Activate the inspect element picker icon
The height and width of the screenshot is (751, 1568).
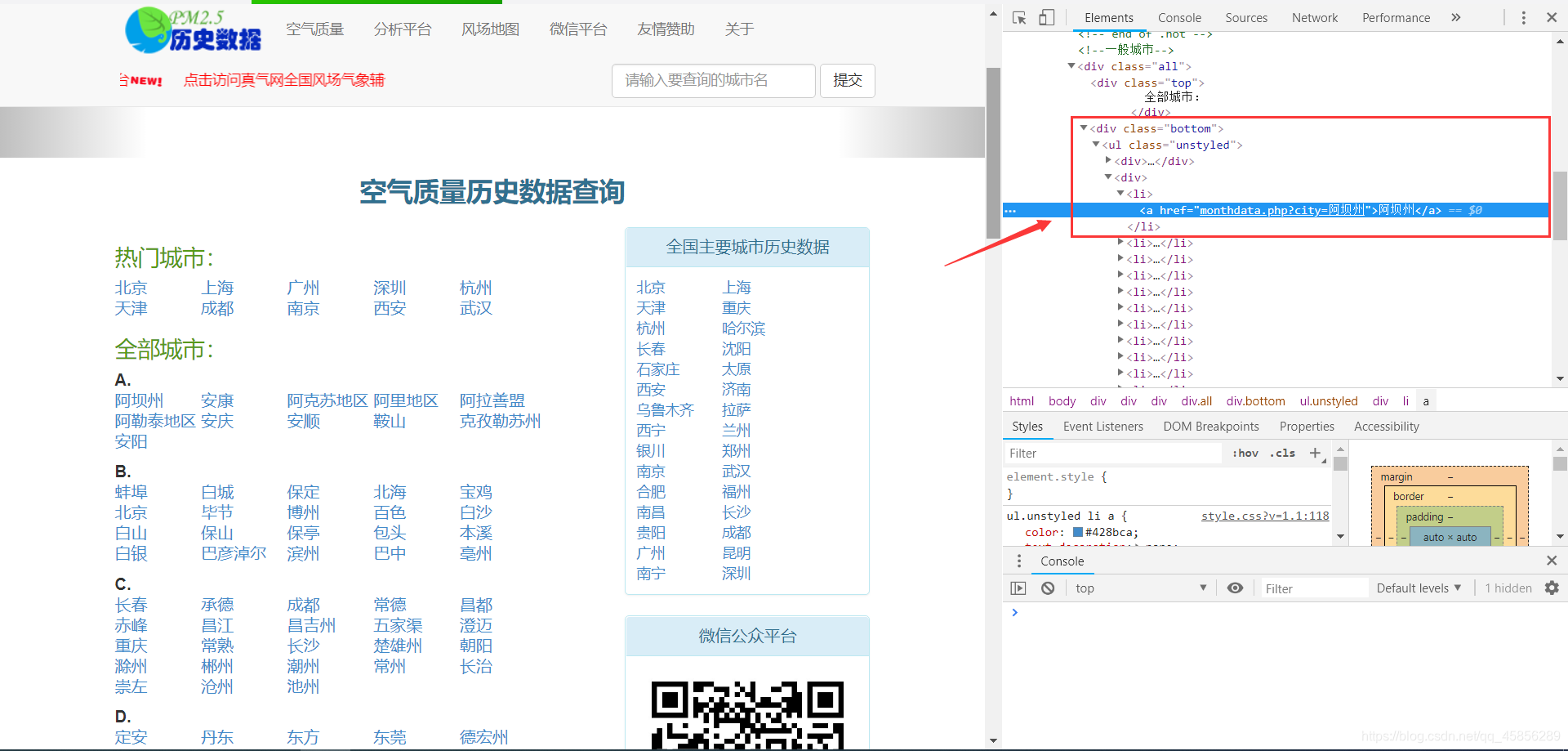tap(1019, 17)
